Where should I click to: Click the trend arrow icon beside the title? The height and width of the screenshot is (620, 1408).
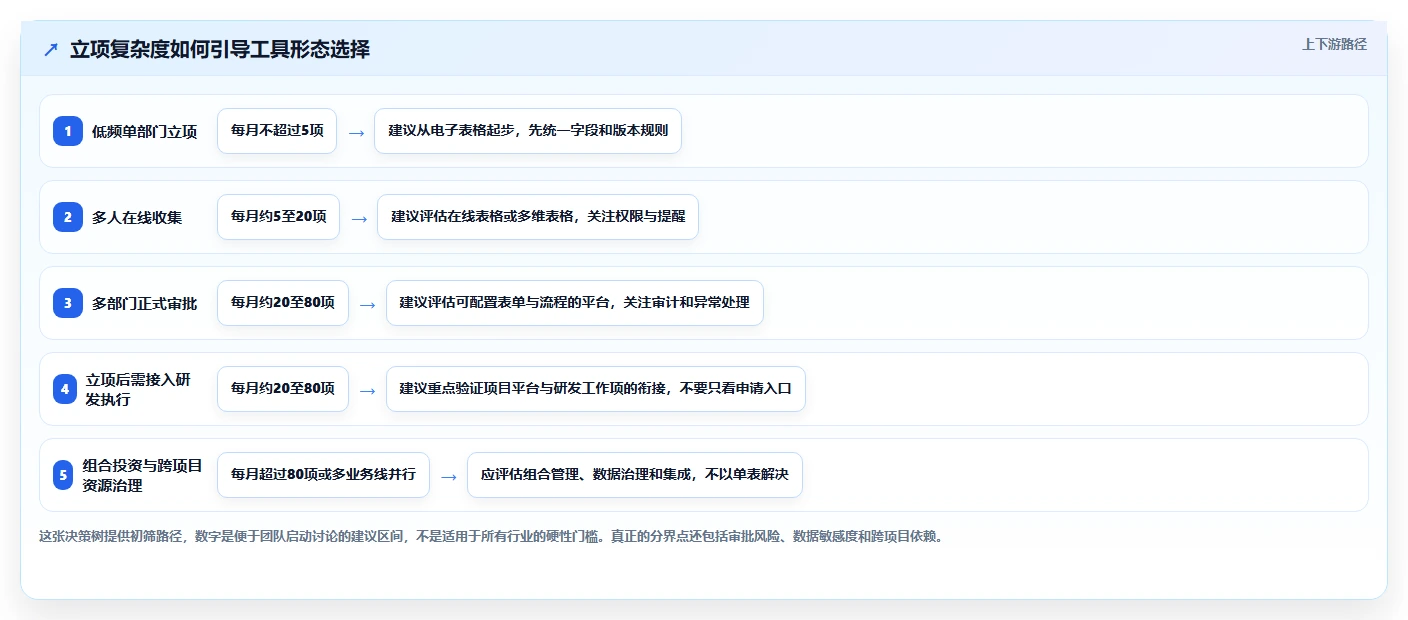click(x=51, y=50)
